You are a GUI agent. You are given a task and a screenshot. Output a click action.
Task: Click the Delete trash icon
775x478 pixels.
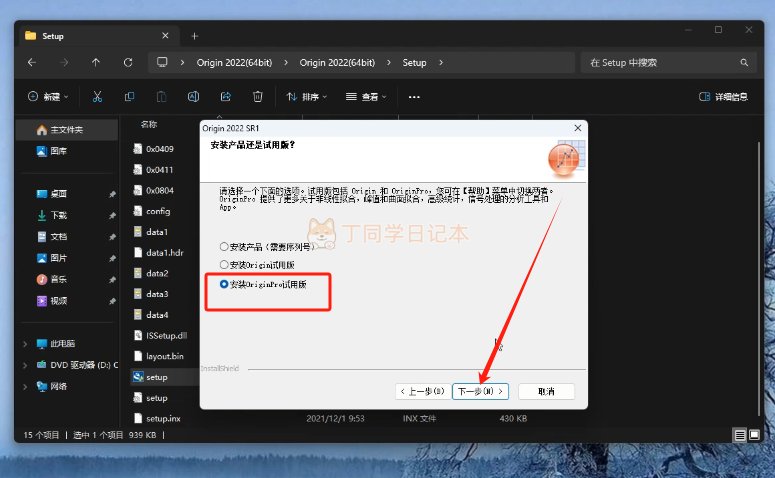257,97
